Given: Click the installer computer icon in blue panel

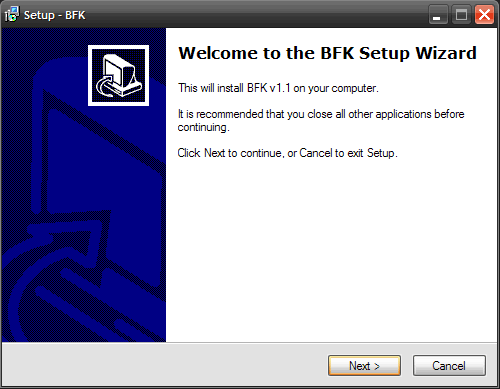Looking at the screenshot, I should (118, 75).
